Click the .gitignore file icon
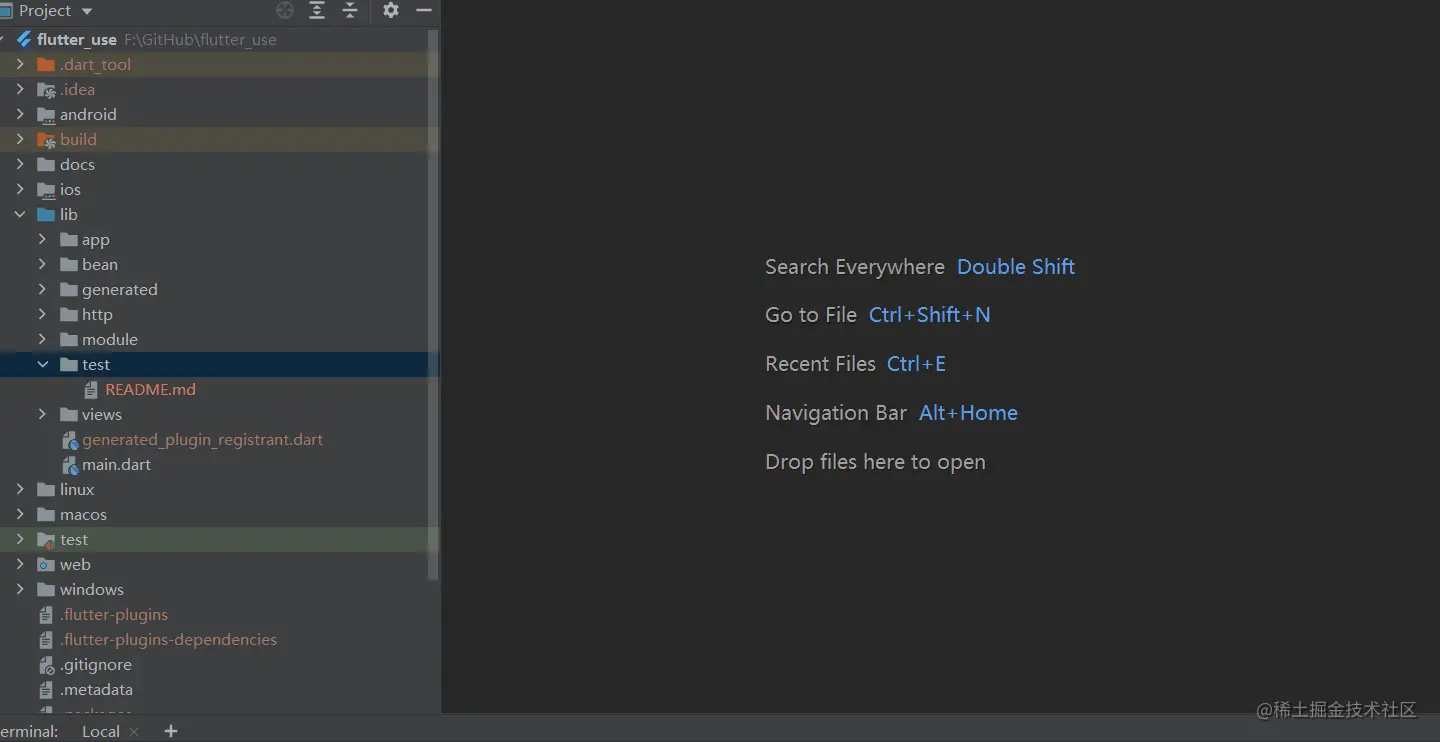1440x742 pixels. tap(46, 665)
